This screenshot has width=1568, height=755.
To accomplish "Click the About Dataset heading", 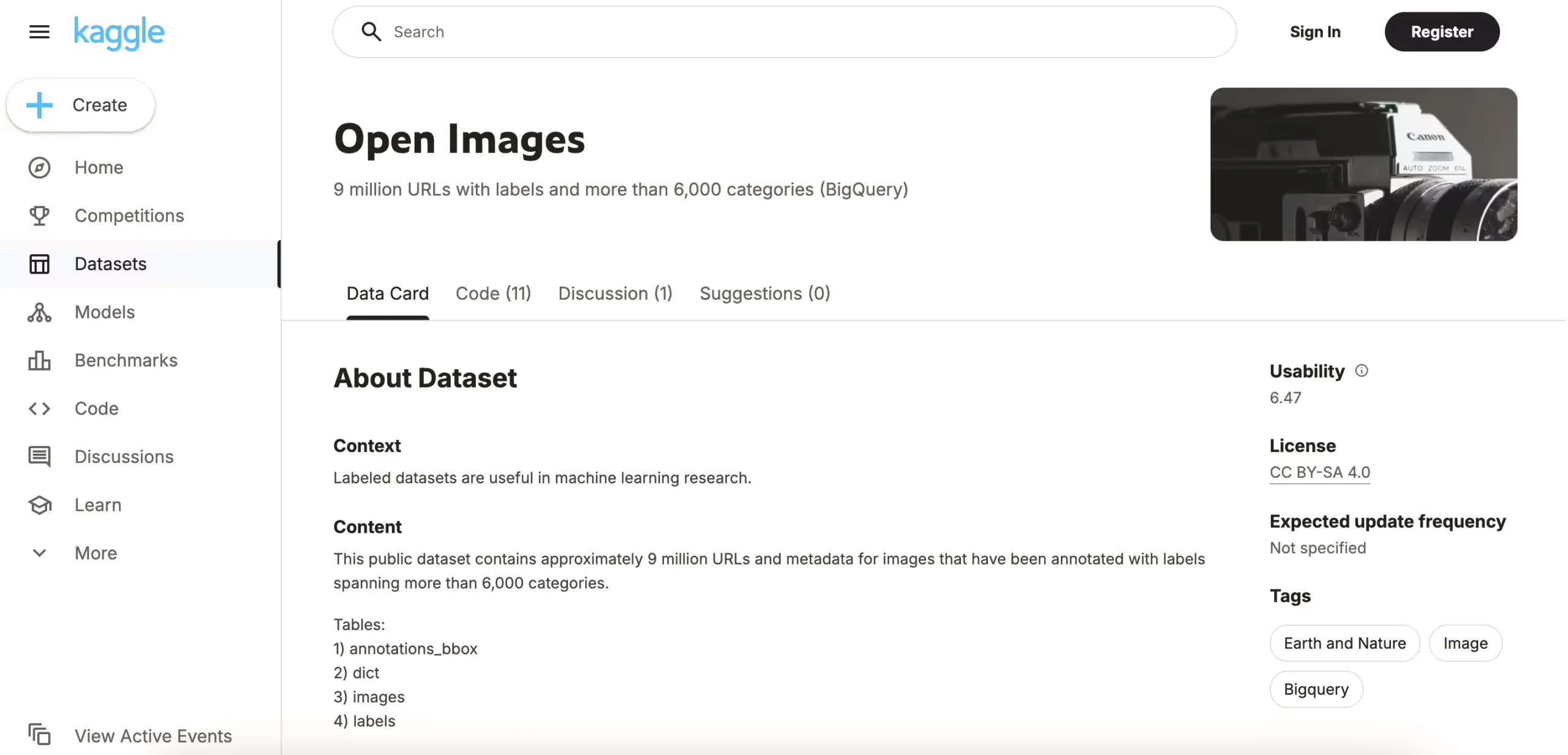I will (424, 378).
